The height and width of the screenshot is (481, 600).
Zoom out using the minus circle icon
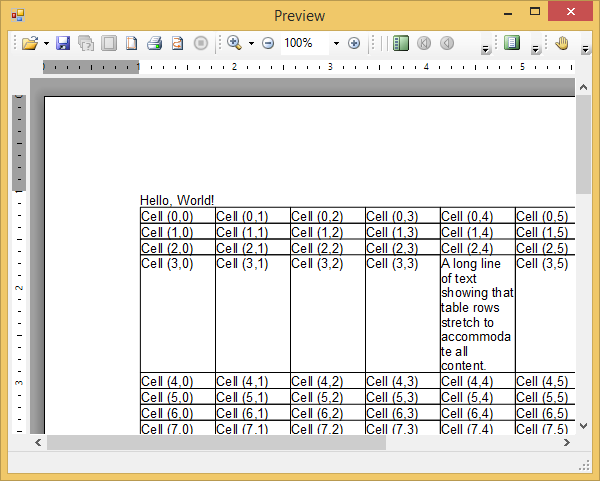(268, 43)
